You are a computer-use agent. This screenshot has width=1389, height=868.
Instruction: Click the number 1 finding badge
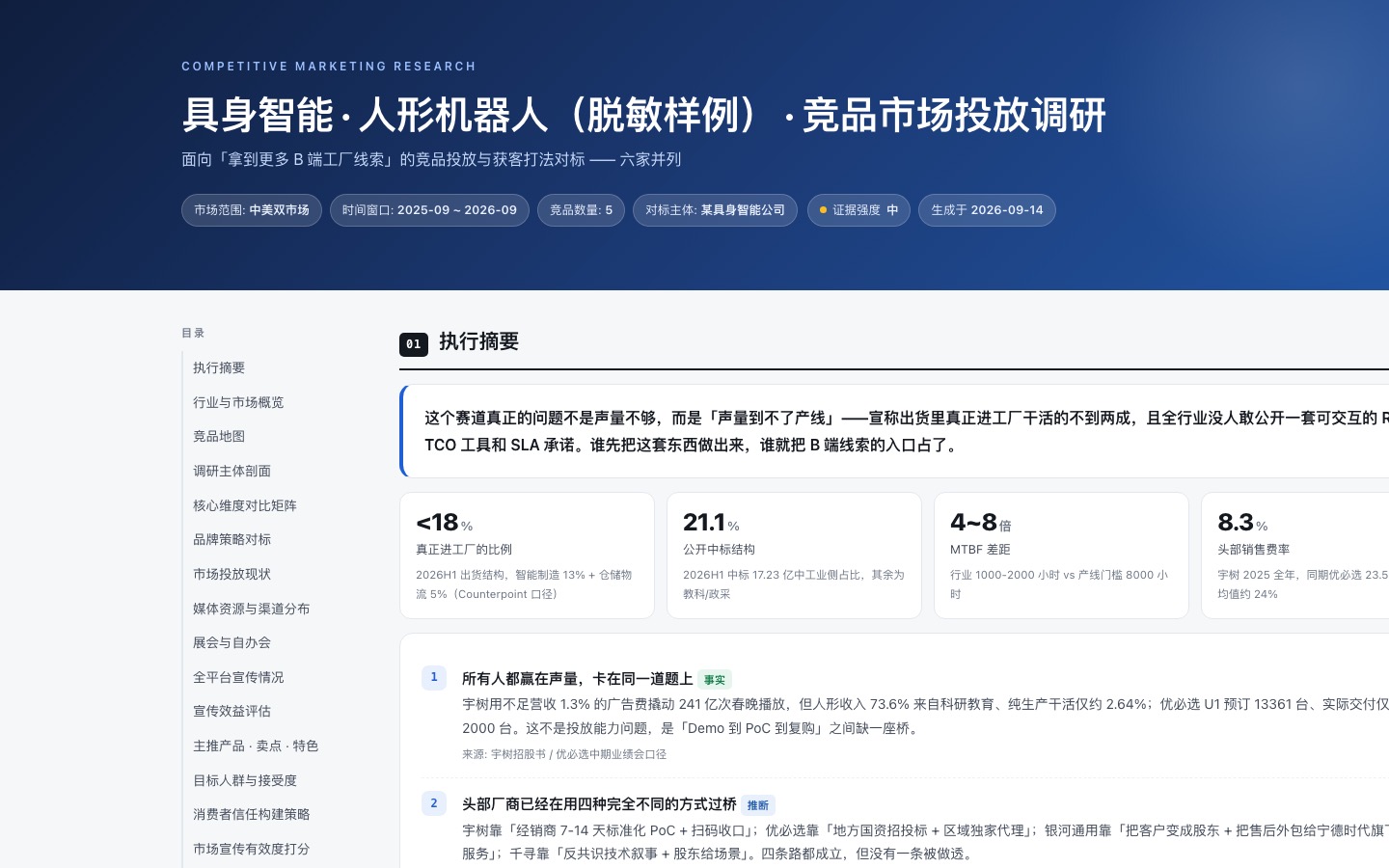(x=434, y=678)
